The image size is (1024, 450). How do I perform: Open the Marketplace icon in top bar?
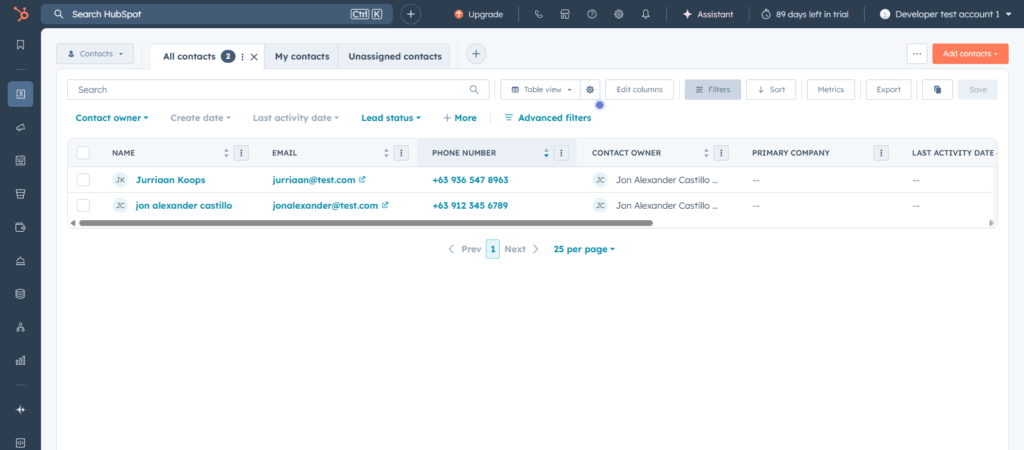click(565, 14)
